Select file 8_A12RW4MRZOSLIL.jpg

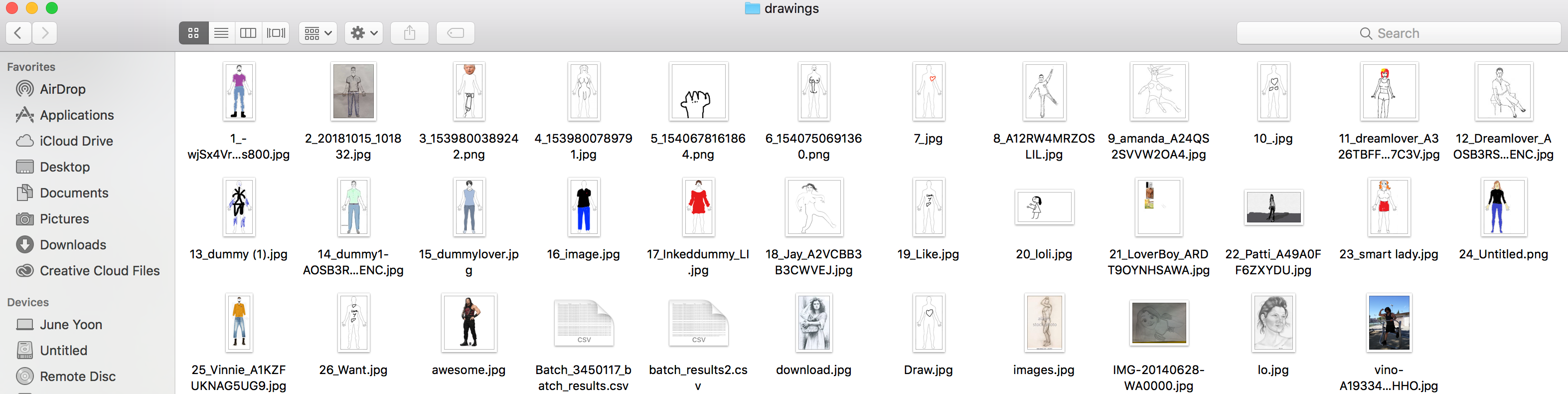click(1044, 91)
